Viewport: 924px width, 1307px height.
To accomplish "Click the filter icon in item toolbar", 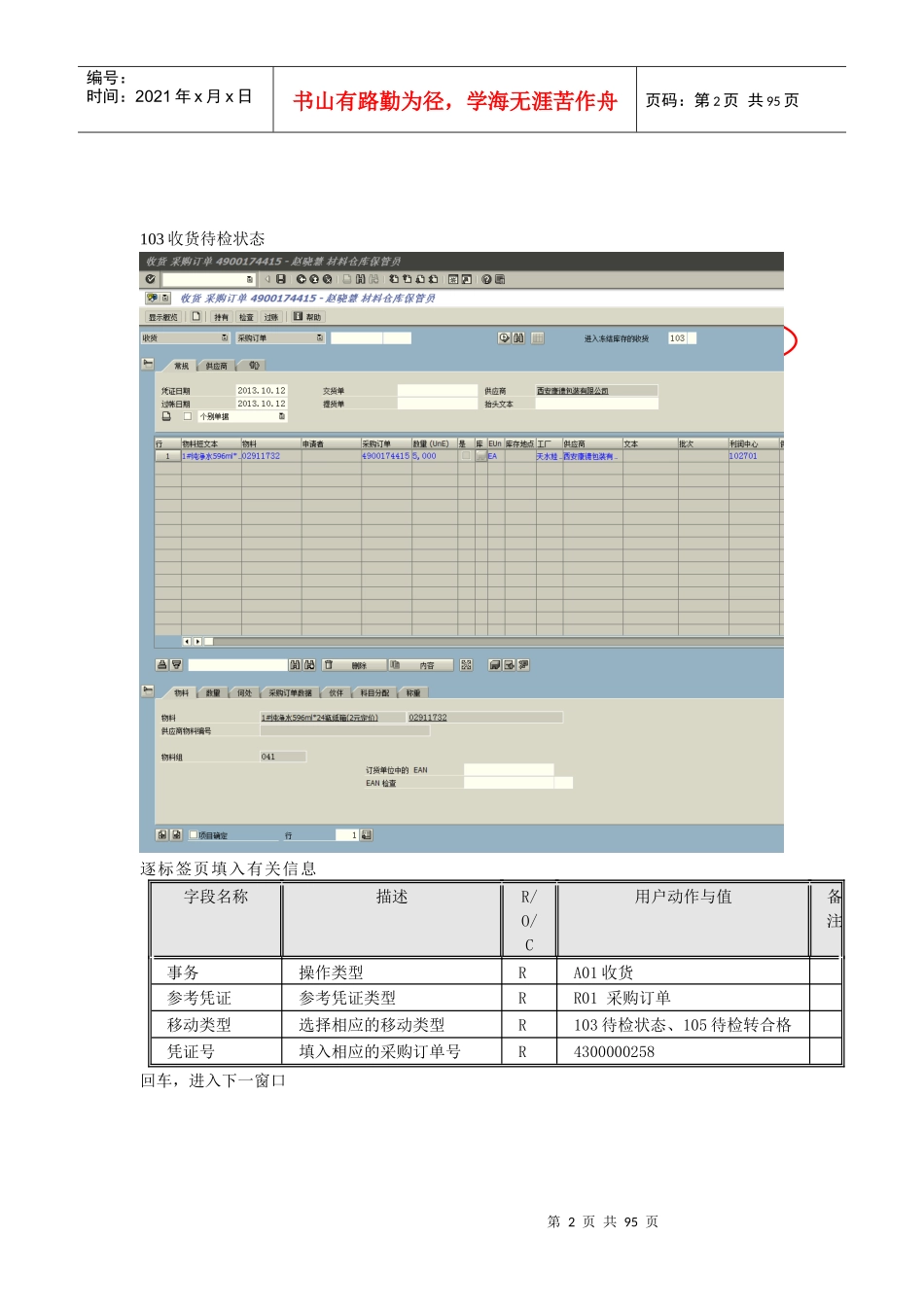I will coord(176,665).
